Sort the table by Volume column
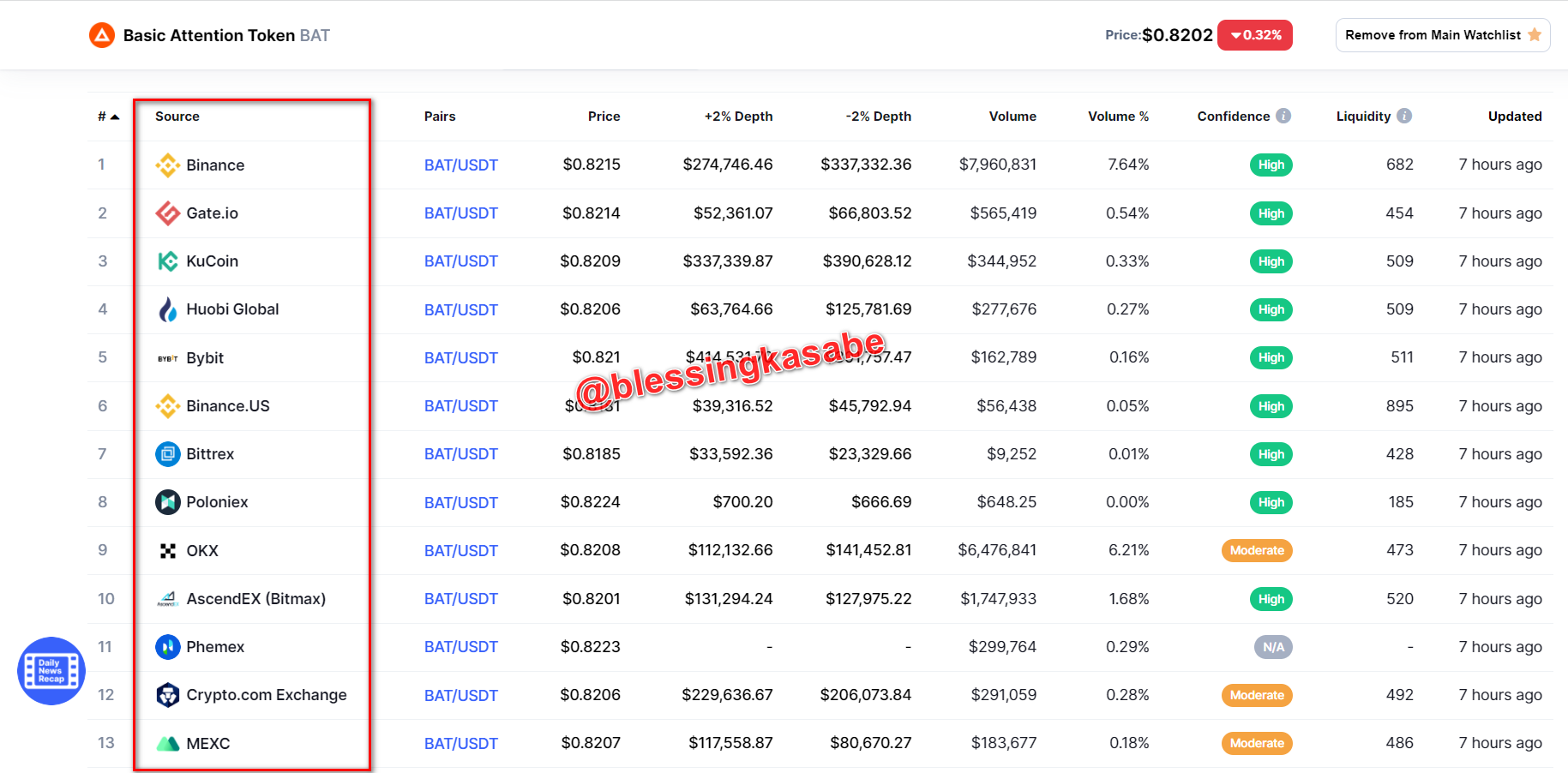The height and width of the screenshot is (773, 1568). [1012, 117]
